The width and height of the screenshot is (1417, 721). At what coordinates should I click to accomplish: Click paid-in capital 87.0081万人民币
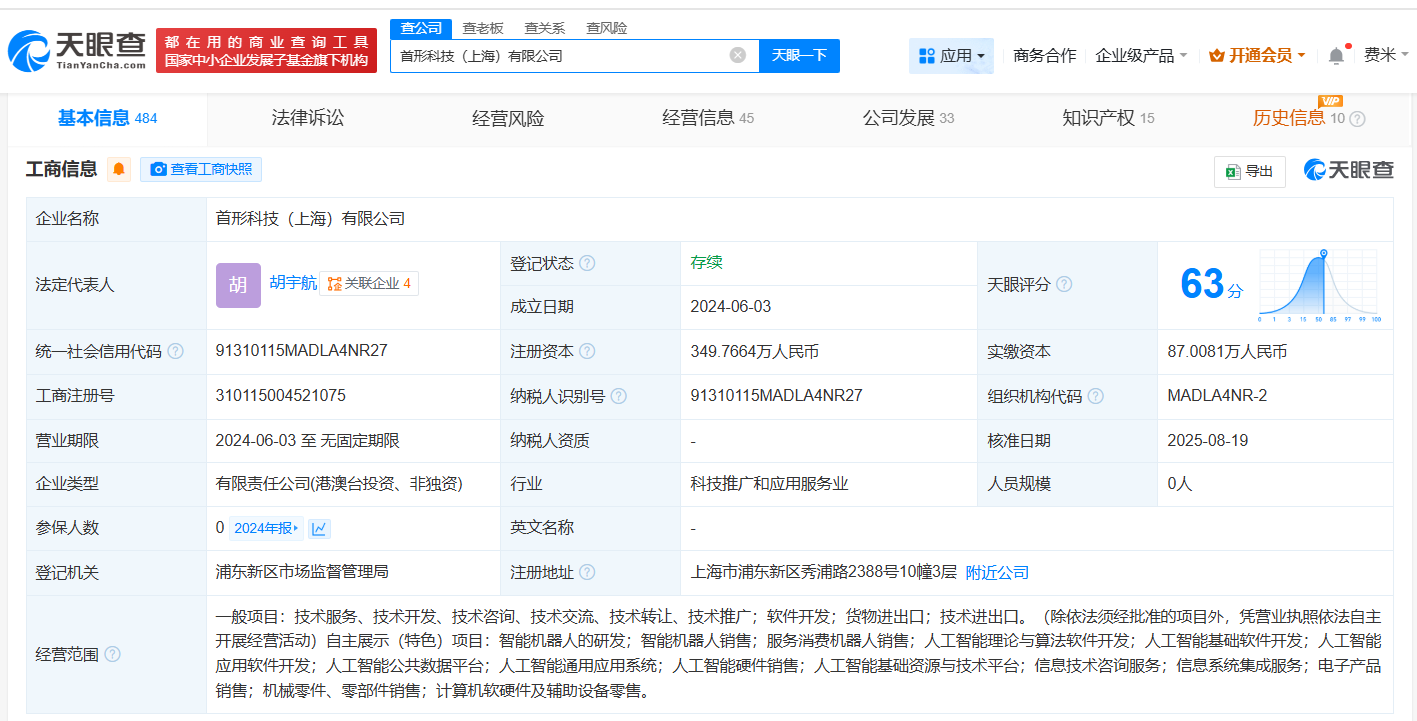click(1227, 352)
